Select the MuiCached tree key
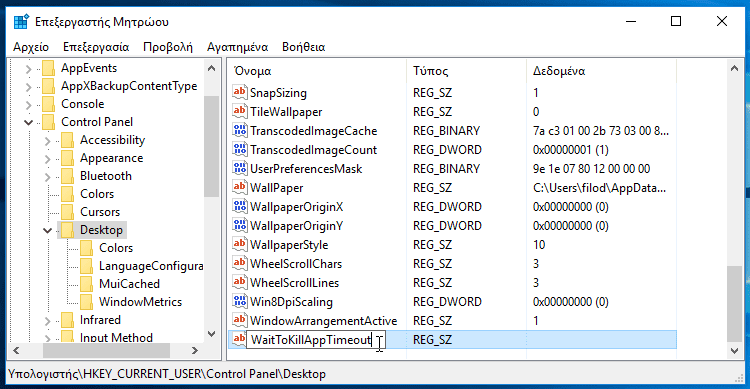This screenshot has width=750, height=389. (129, 284)
